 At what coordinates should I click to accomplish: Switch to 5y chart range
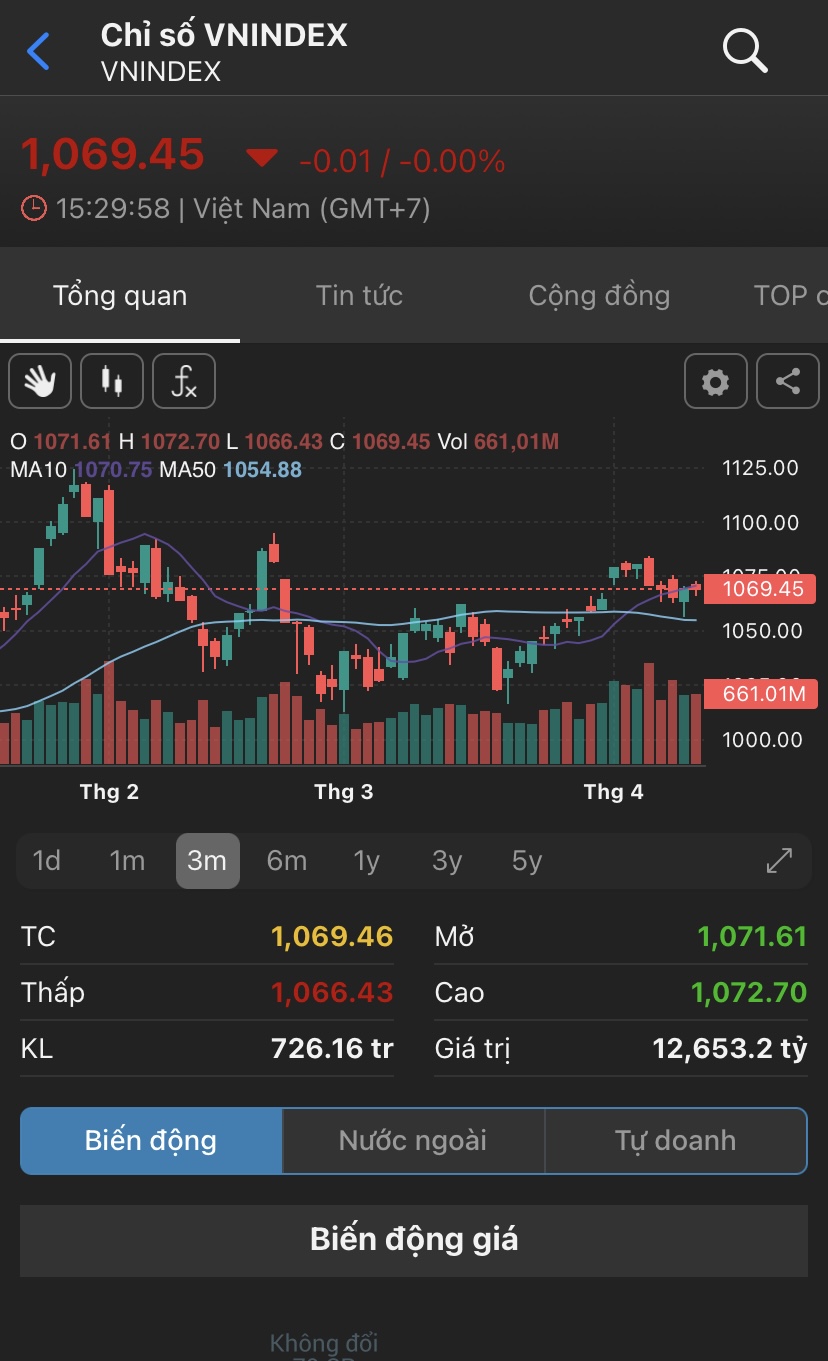point(527,861)
